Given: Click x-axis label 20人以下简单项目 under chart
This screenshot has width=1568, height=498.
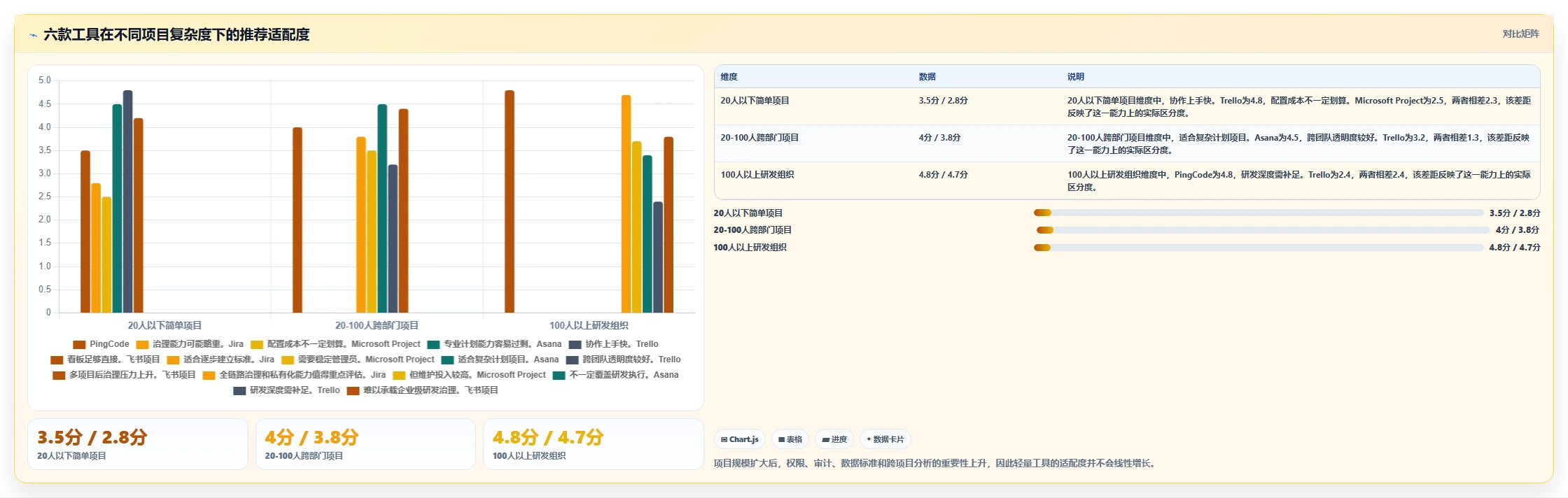Looking at the screenshot, I should click(x=164, y=325).
